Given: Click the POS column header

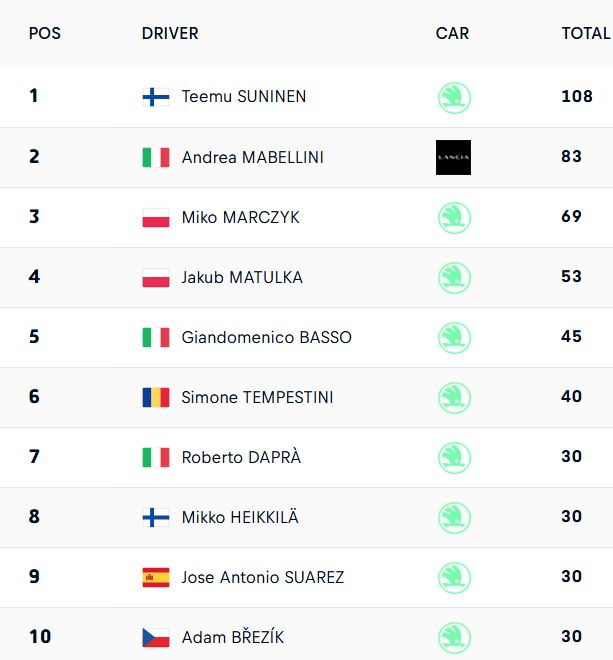Looking at the screenshot, I should (x=45, y=33).
